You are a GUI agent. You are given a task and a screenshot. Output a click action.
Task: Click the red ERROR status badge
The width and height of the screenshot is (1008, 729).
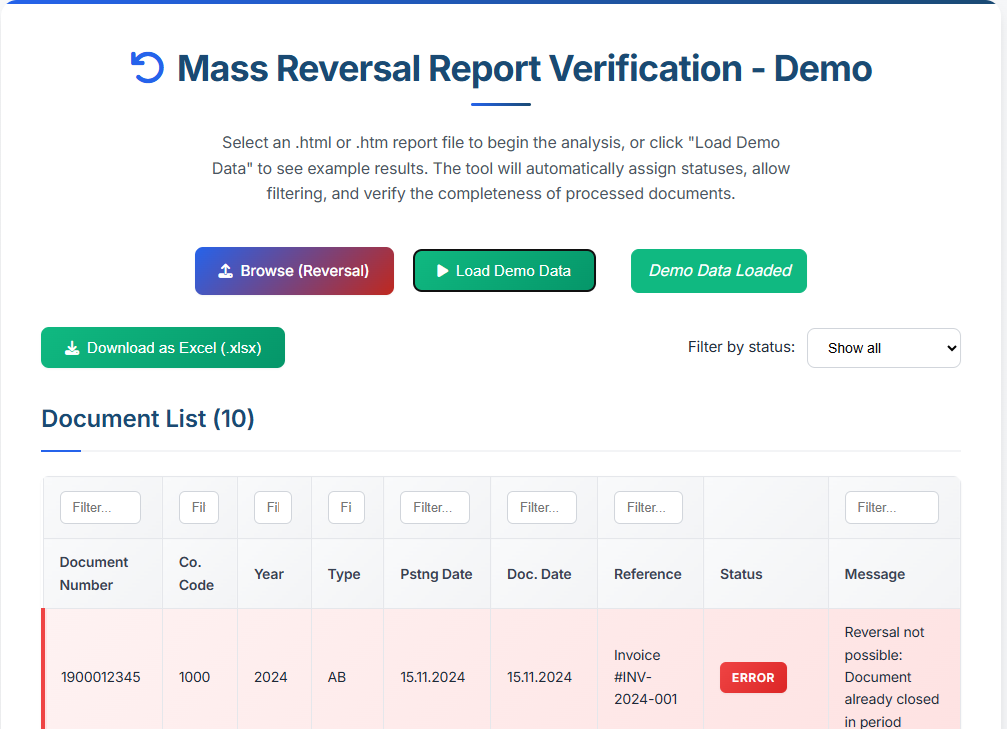click(753, 677)
